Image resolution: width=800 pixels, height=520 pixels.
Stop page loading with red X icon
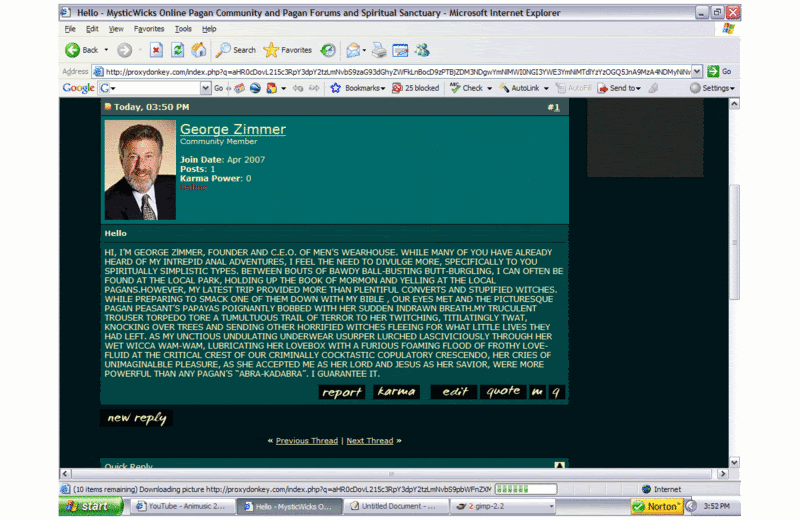156,50
